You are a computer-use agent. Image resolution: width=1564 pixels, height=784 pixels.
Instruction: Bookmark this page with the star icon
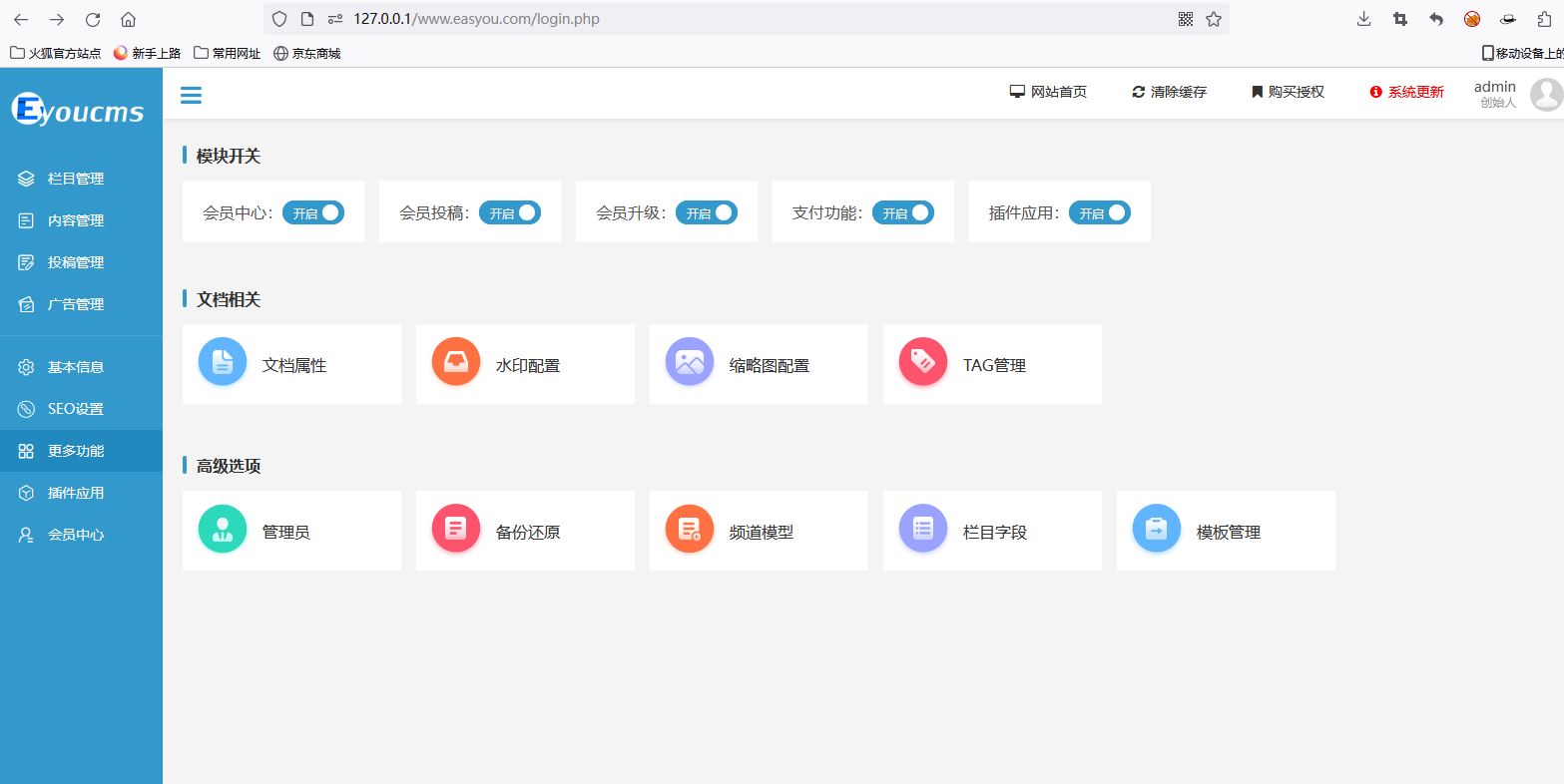[1214, 19]
